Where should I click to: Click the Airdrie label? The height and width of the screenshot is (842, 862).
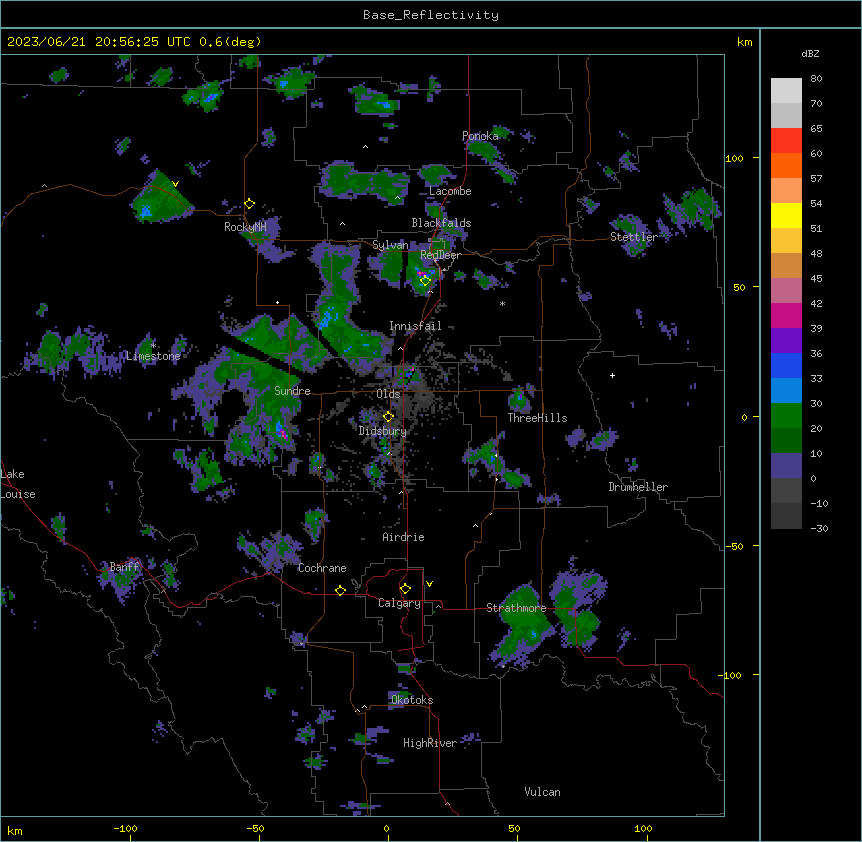tap(404, 537)
